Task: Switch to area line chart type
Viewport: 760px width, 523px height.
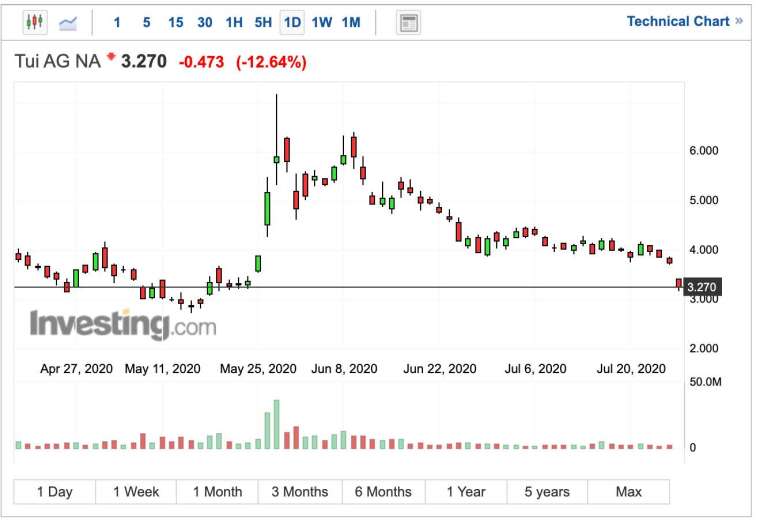Action: pyautogui.click(x=68, y=23)
